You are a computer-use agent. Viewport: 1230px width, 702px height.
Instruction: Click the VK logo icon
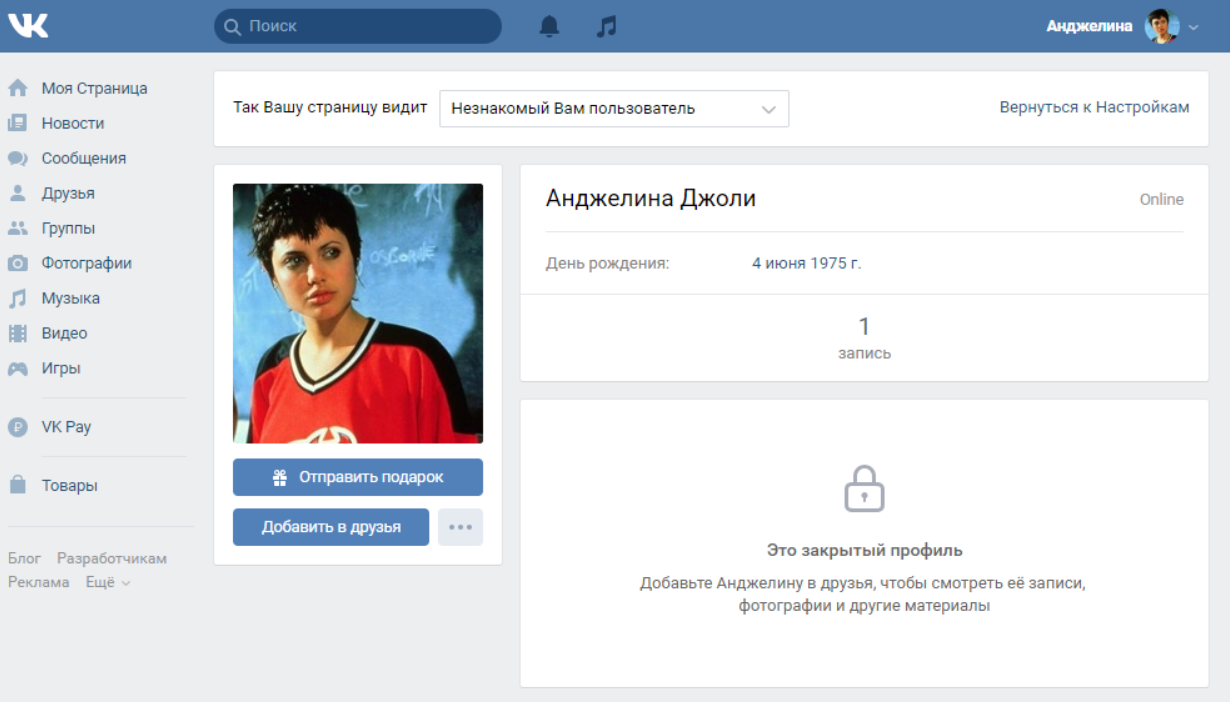tap(28, 26)
